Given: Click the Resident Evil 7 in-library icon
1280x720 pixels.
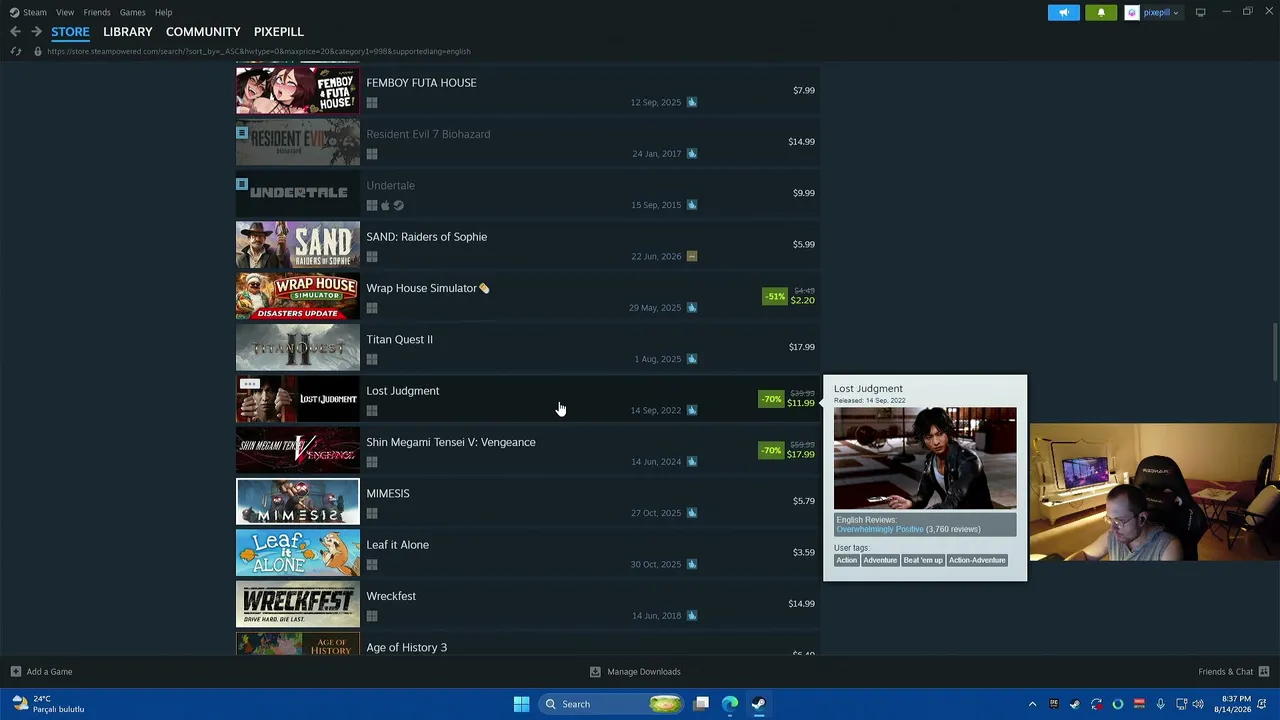Looking at the screenshot, I should click(x=242, y=132).
